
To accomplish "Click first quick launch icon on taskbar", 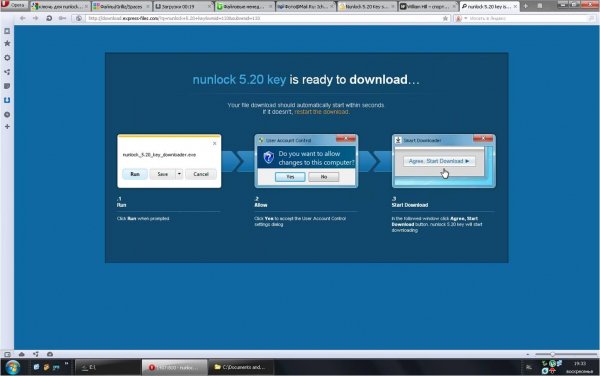I will click(x=36, y=367).
